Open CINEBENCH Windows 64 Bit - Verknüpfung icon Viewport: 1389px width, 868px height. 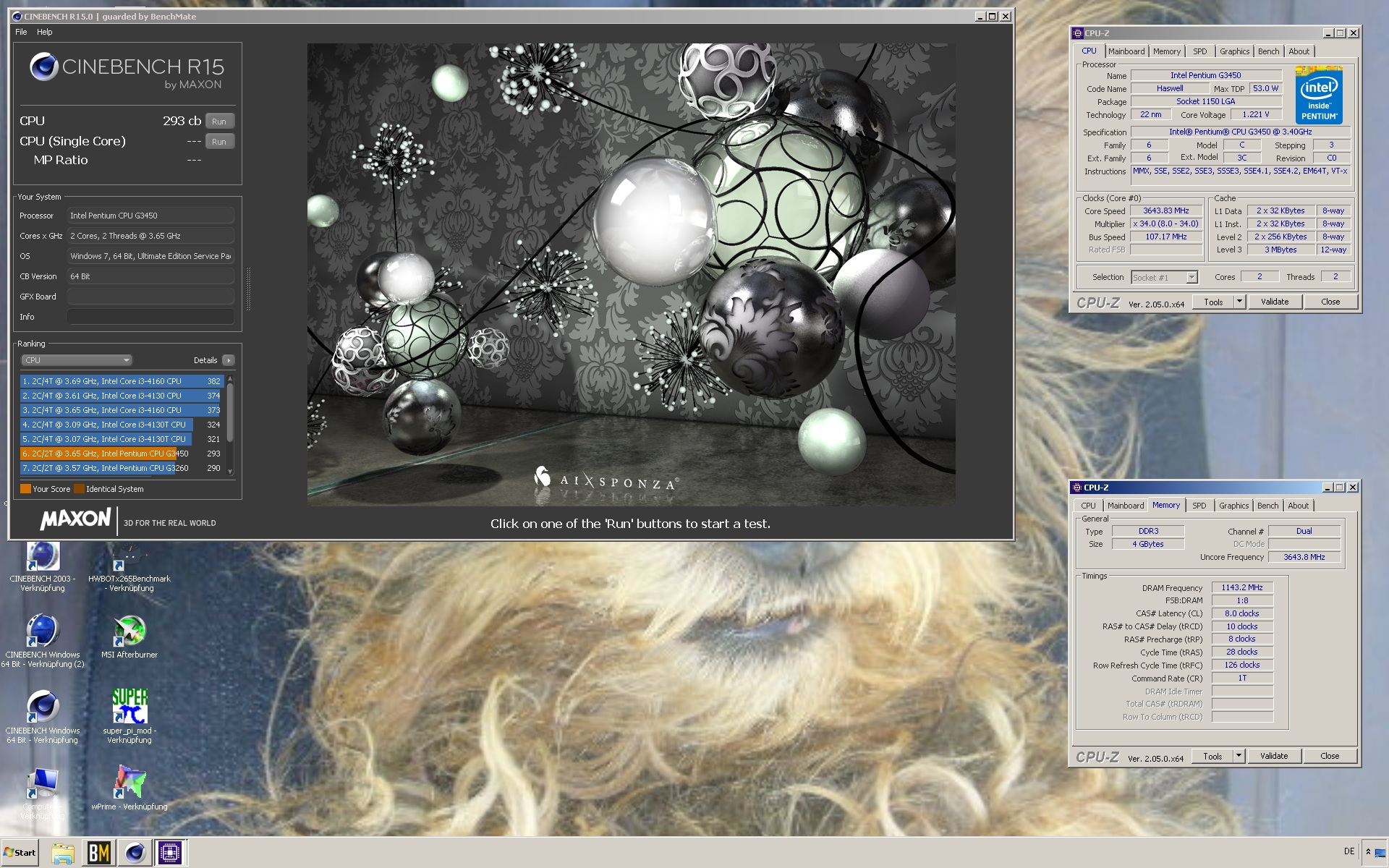point(43,717)
